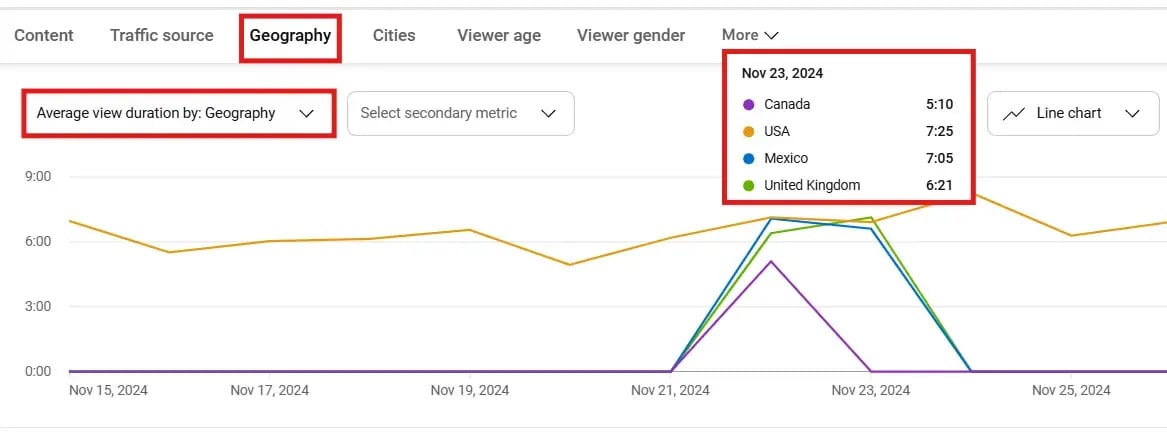Switch to Viewer age tab
The height and width of the screenshot is (436, 1167).
(499, 35)
